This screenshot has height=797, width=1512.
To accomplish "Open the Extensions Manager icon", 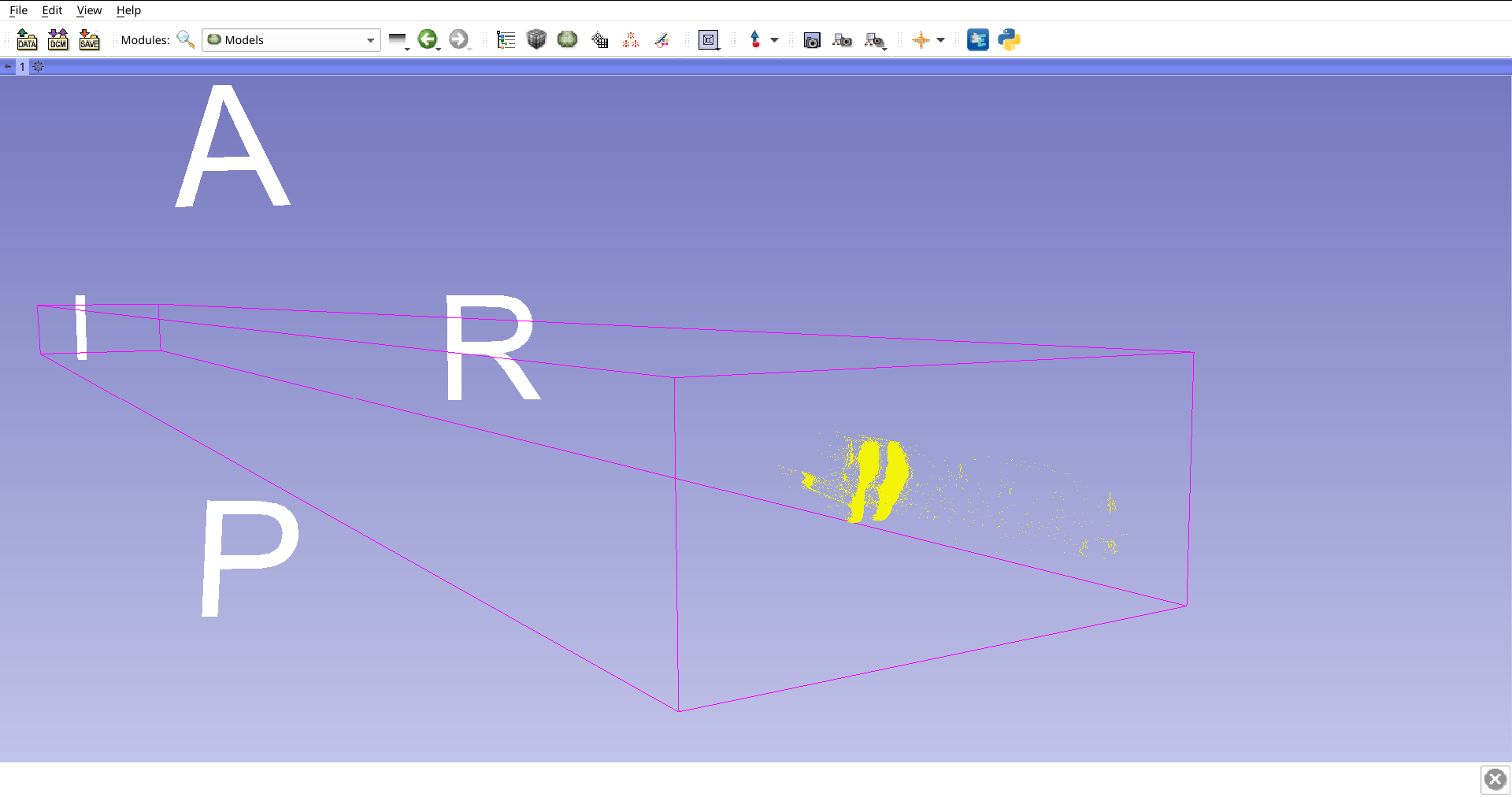I will 978,40.
